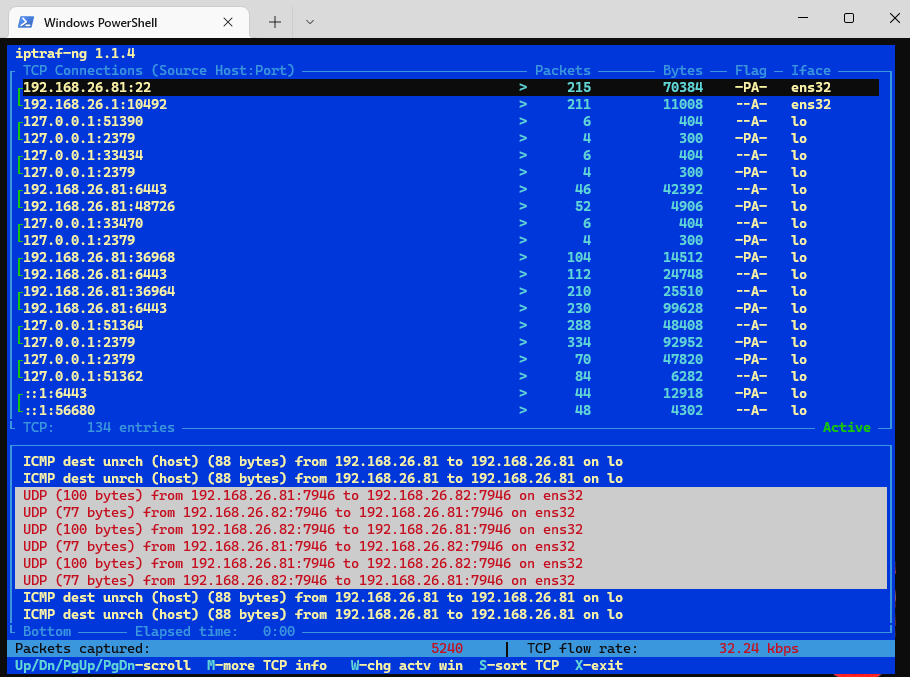Click the W-chg actv win hint
910x677 pixels.
click(x=407, y=665)
